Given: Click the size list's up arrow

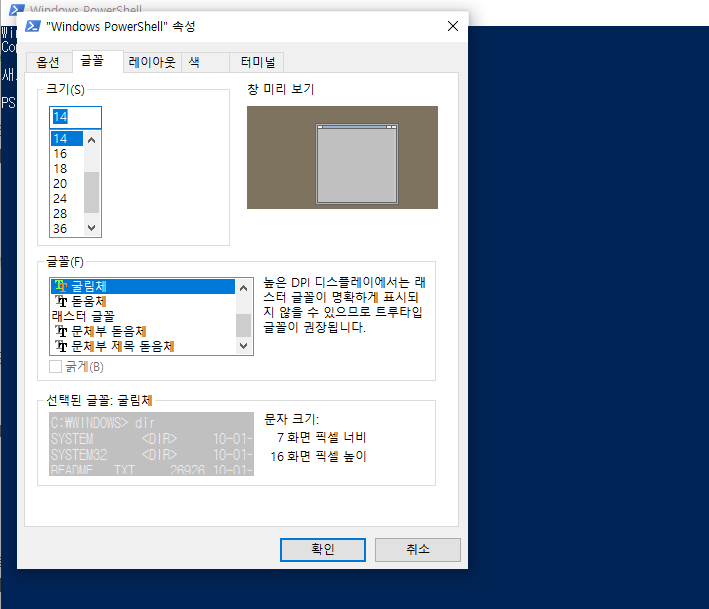Looking at the screenshot, I should tap(92, 140).
